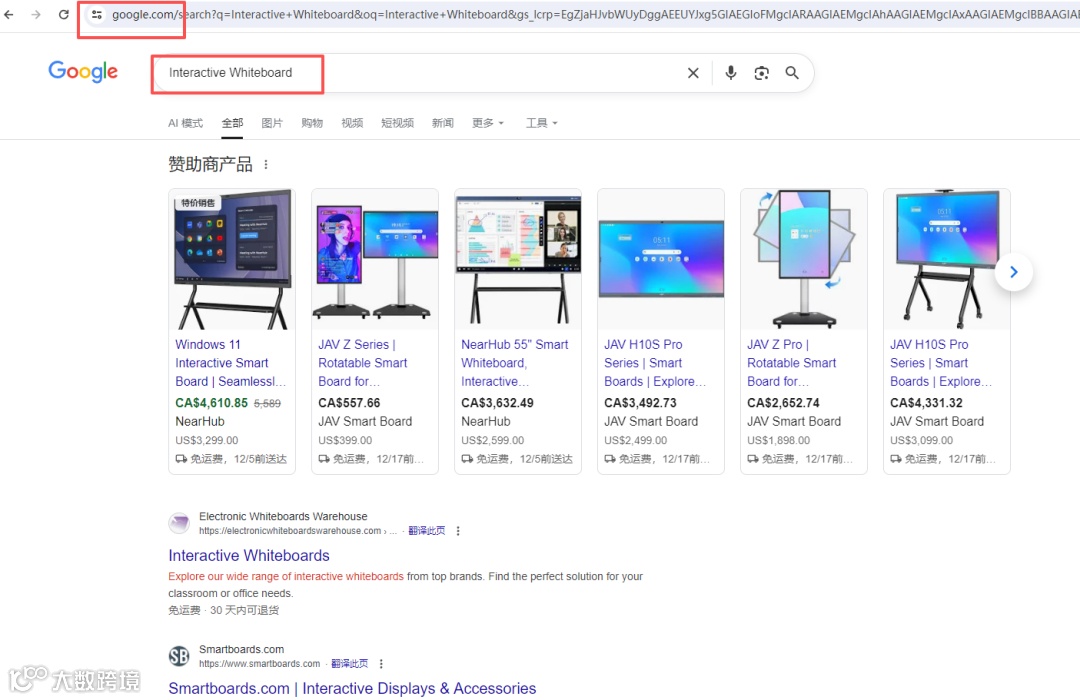Image resolution: width=1080 pixels, height=700 pixels.
Task: Click the US$3,299.00 price text
Action: tap(207, 440)
